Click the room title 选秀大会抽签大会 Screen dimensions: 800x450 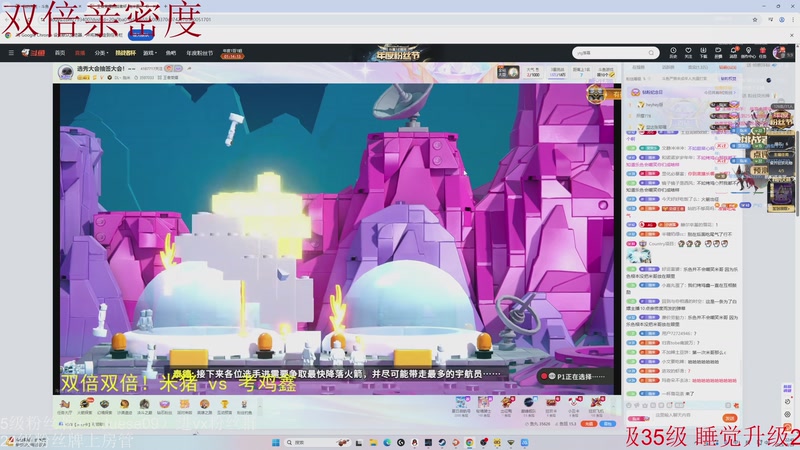(x=101, y=68)
